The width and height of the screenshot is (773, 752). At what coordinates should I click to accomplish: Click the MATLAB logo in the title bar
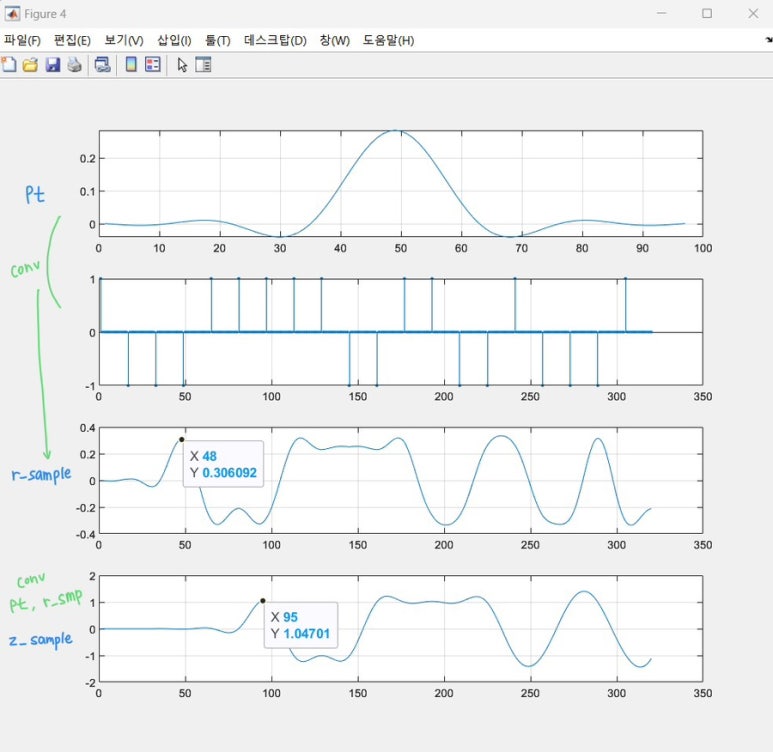pyautogui.click(x=12, y=13)
